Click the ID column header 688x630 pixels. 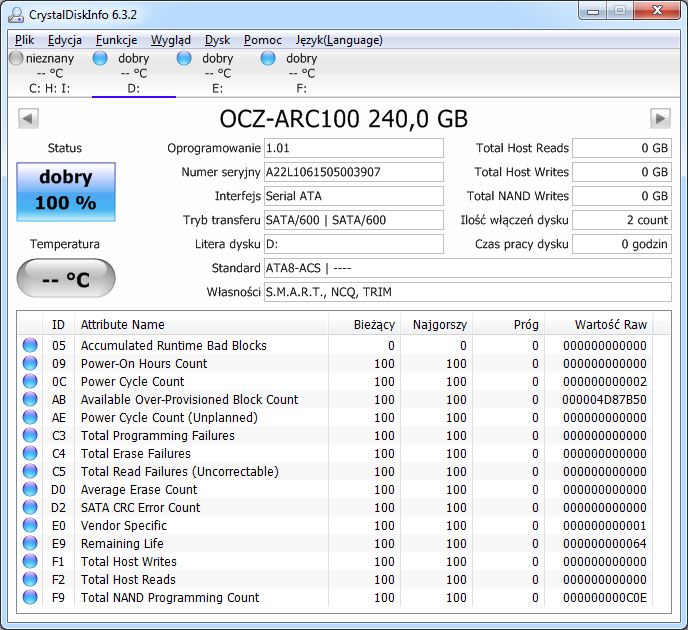click(58, 325)
